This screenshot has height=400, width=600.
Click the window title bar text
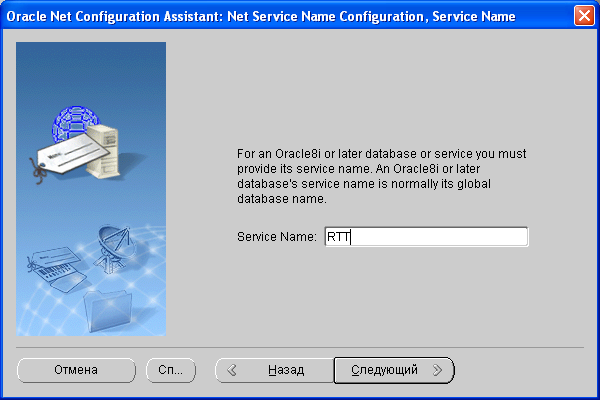point(261,16)
